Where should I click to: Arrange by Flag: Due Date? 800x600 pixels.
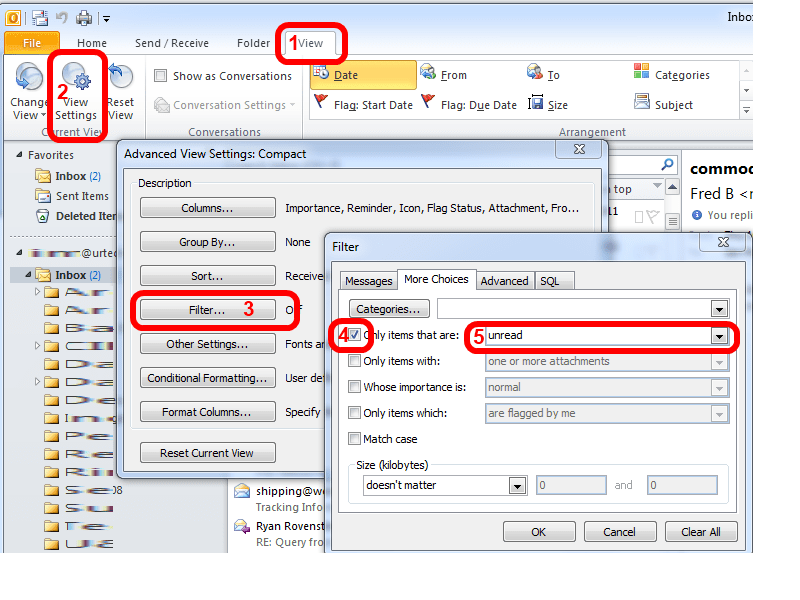pos(478,105)
